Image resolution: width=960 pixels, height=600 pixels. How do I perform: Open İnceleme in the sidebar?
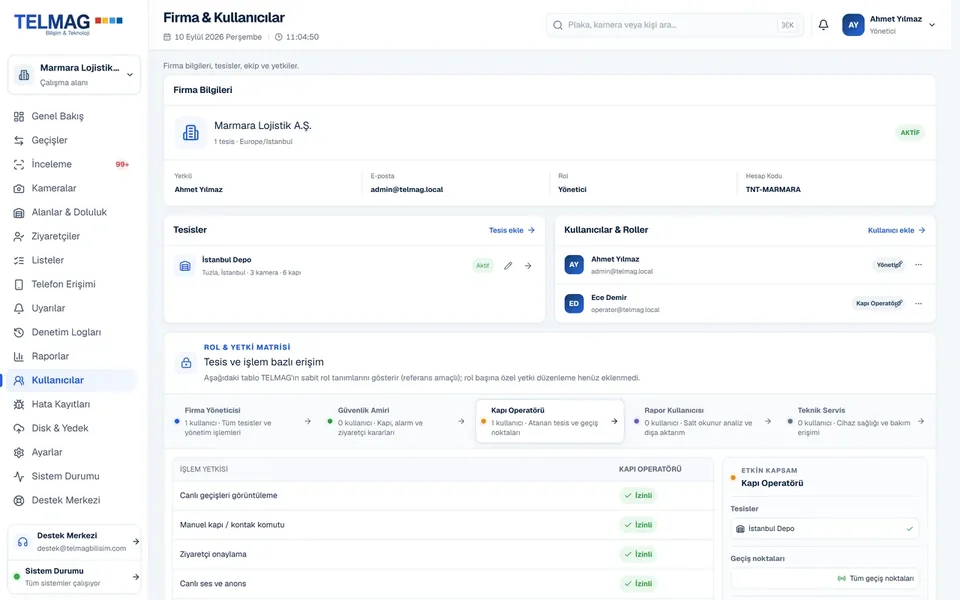tap(72, 164)
